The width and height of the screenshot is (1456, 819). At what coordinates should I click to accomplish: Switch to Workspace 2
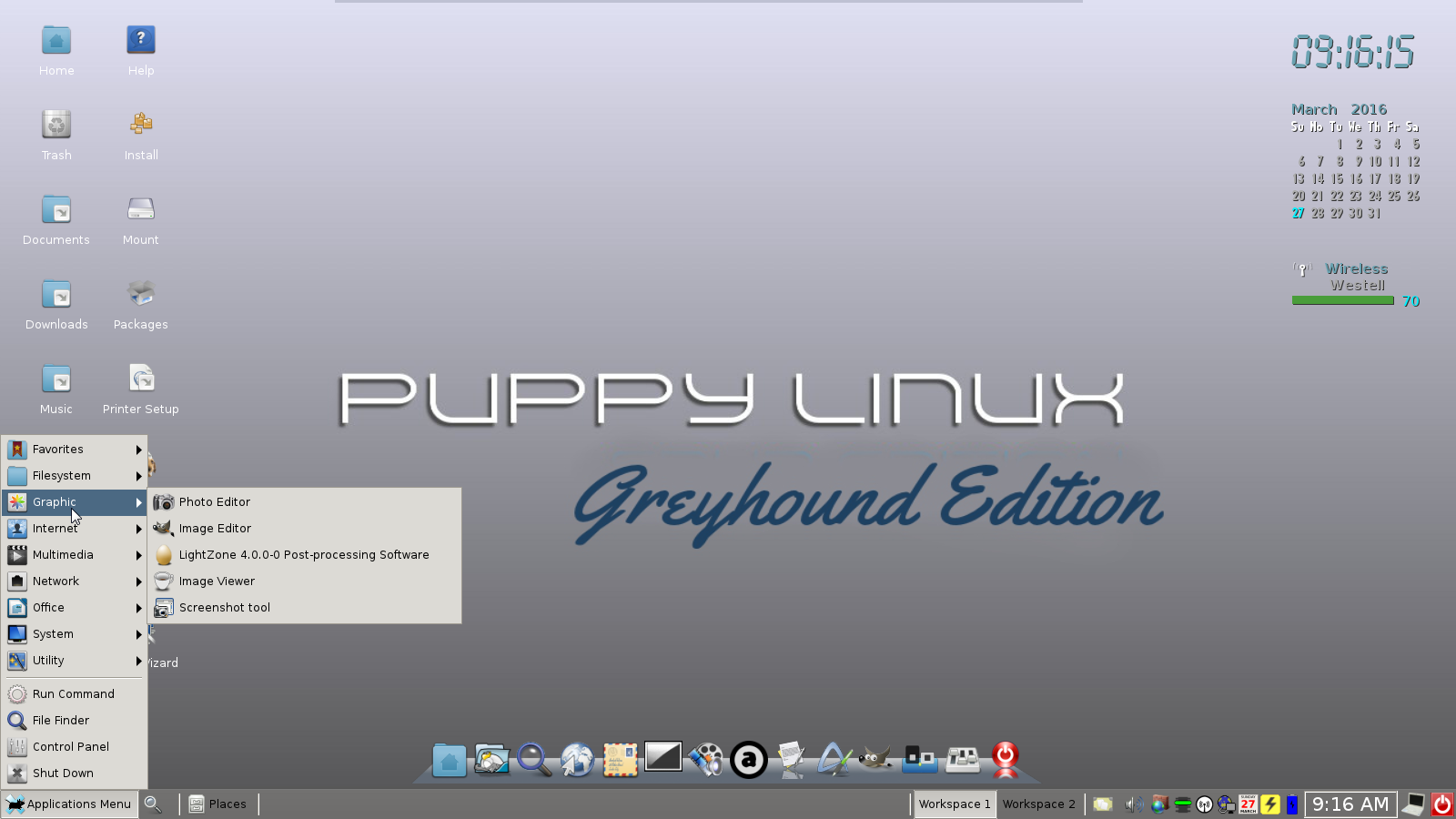pos(1039,804)
